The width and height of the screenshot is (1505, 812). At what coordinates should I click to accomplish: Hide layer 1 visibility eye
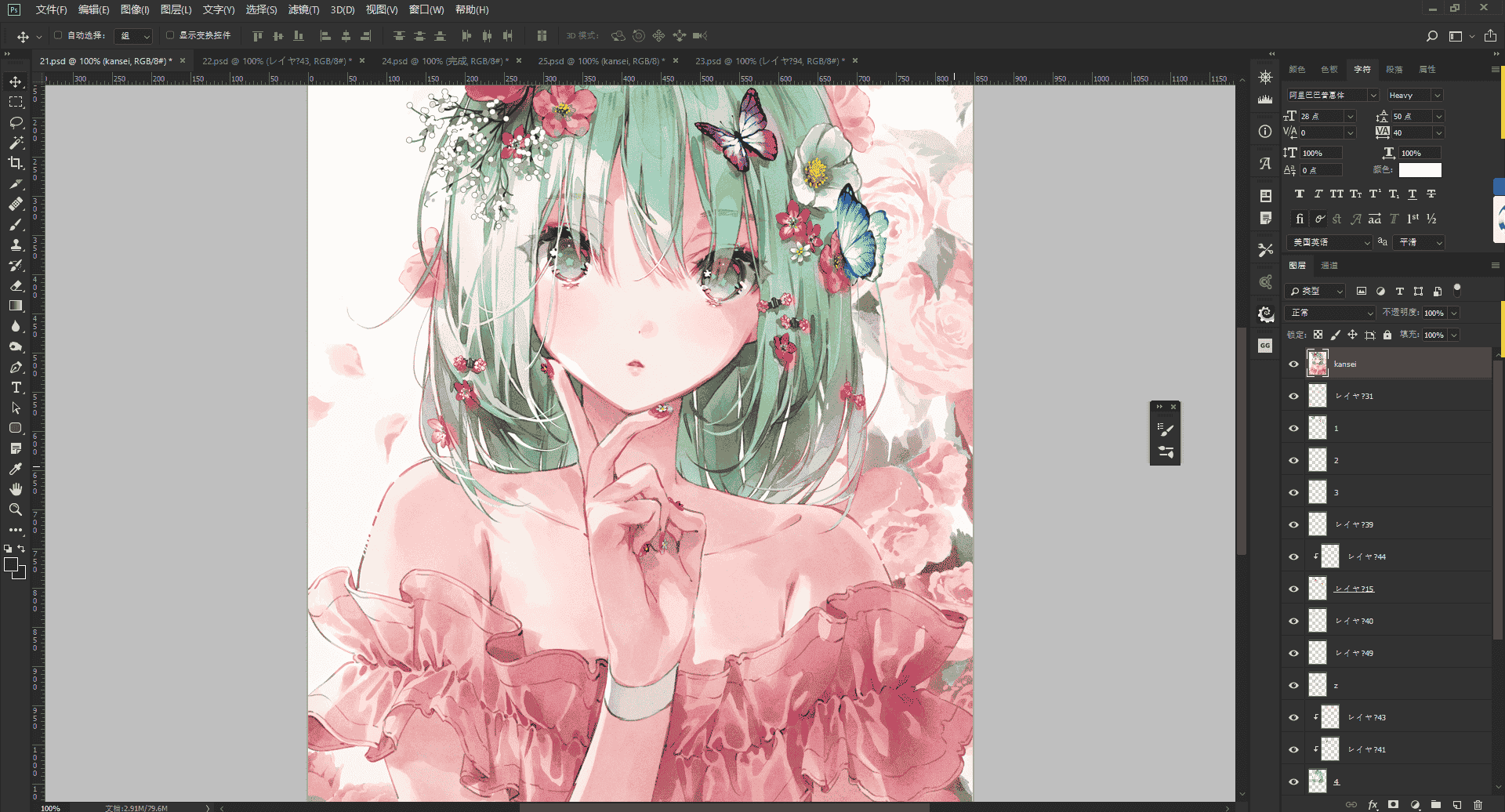pos(1293,428)
